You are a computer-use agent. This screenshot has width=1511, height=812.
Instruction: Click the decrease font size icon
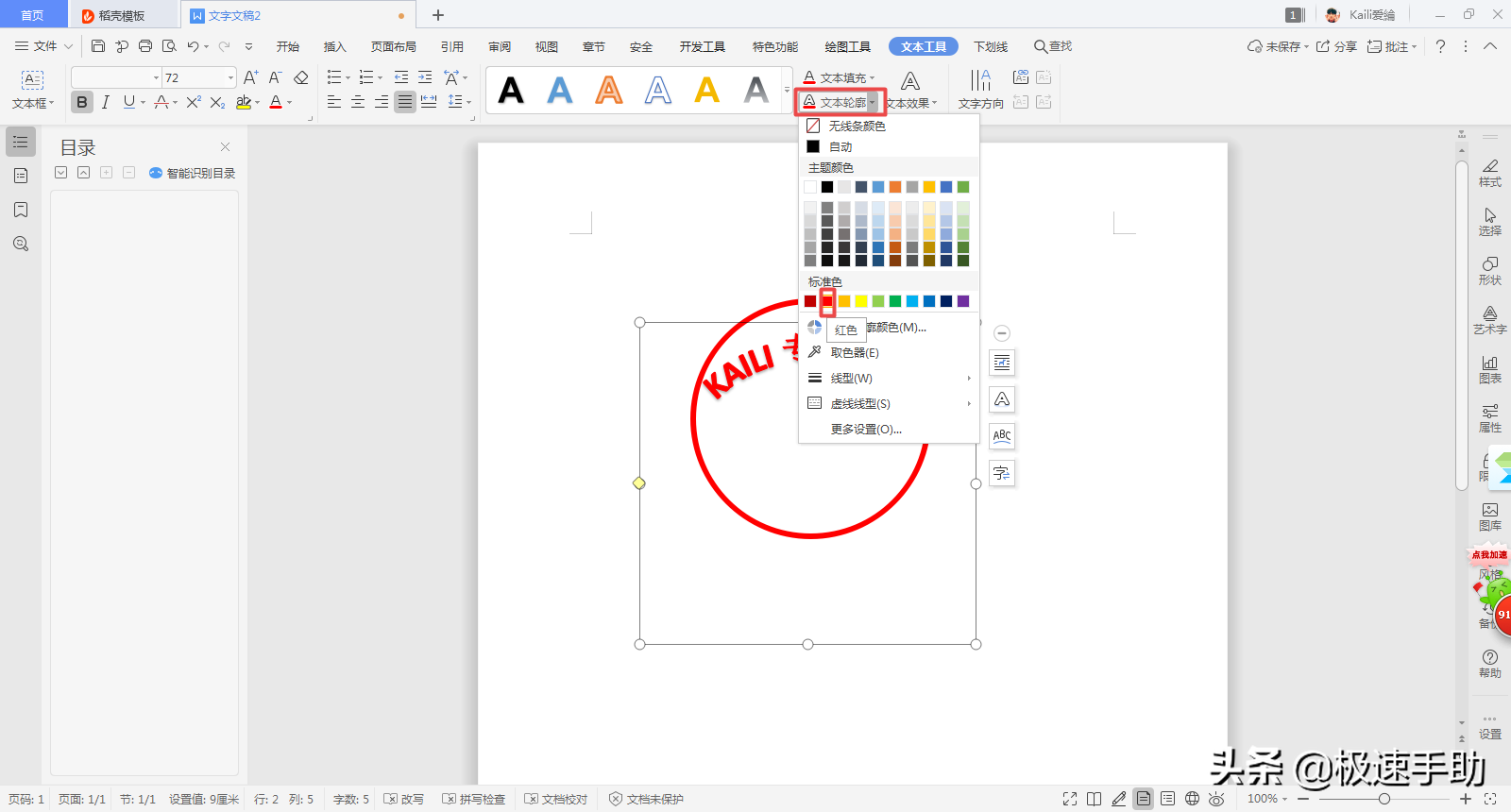tap(276, 77)
